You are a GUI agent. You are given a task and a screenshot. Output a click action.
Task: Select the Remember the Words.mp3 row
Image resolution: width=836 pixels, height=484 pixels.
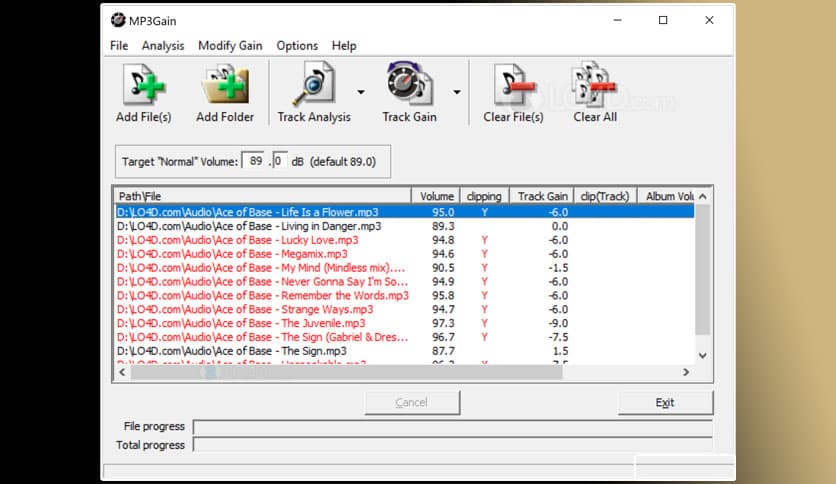point(405,295)
